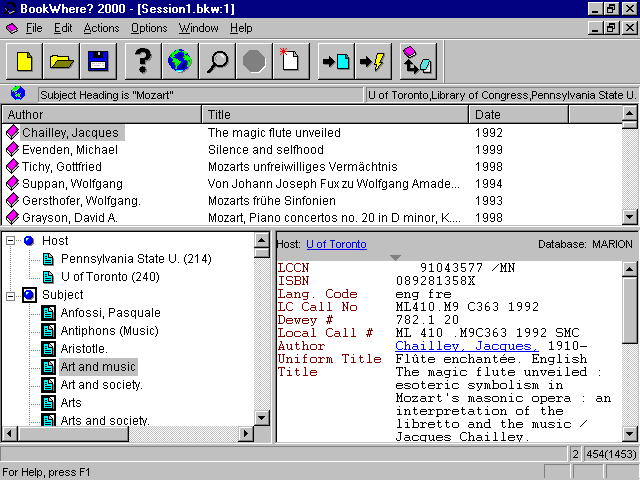Collapse the Host tree node

tap(11, 241)
